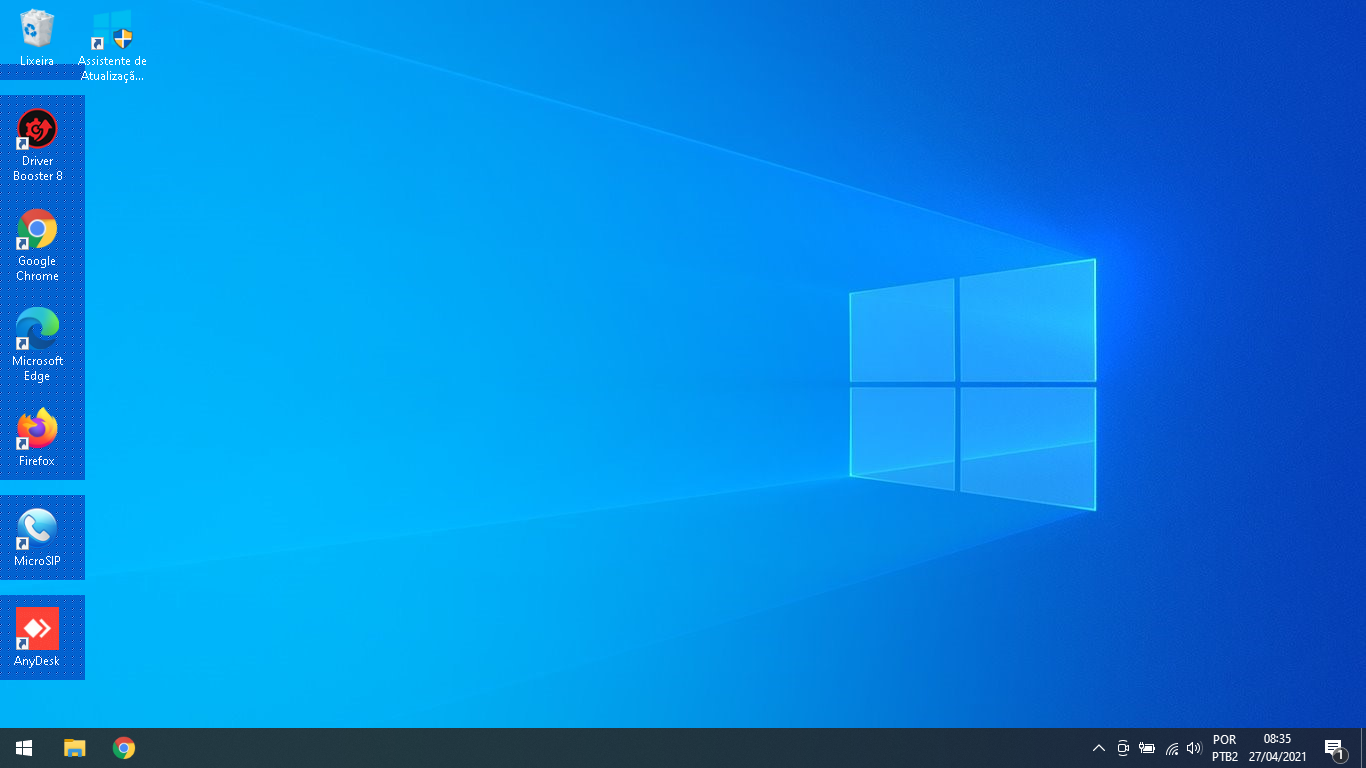
Task: Select the Microsoft Edge desktop shortcut
Action: tap(37, 345)
